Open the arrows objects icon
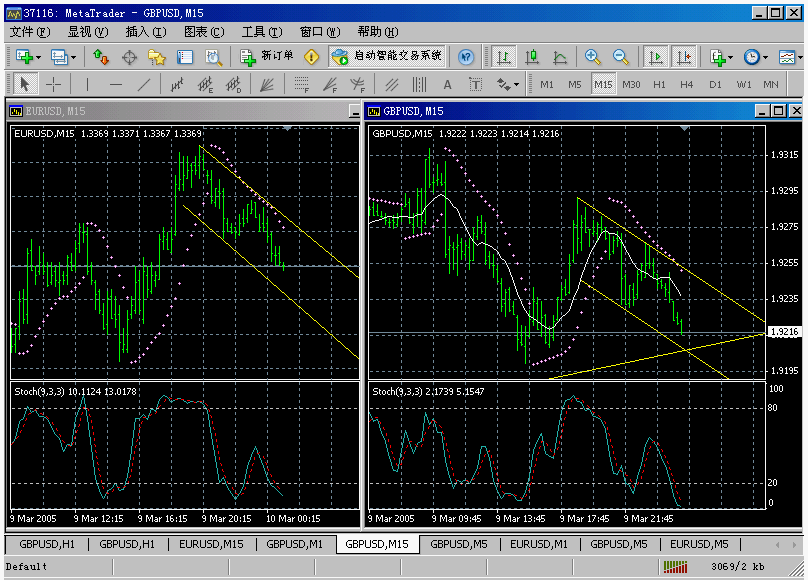The height and width of the screenshot is (580, 808). click(x=503, y=84)
